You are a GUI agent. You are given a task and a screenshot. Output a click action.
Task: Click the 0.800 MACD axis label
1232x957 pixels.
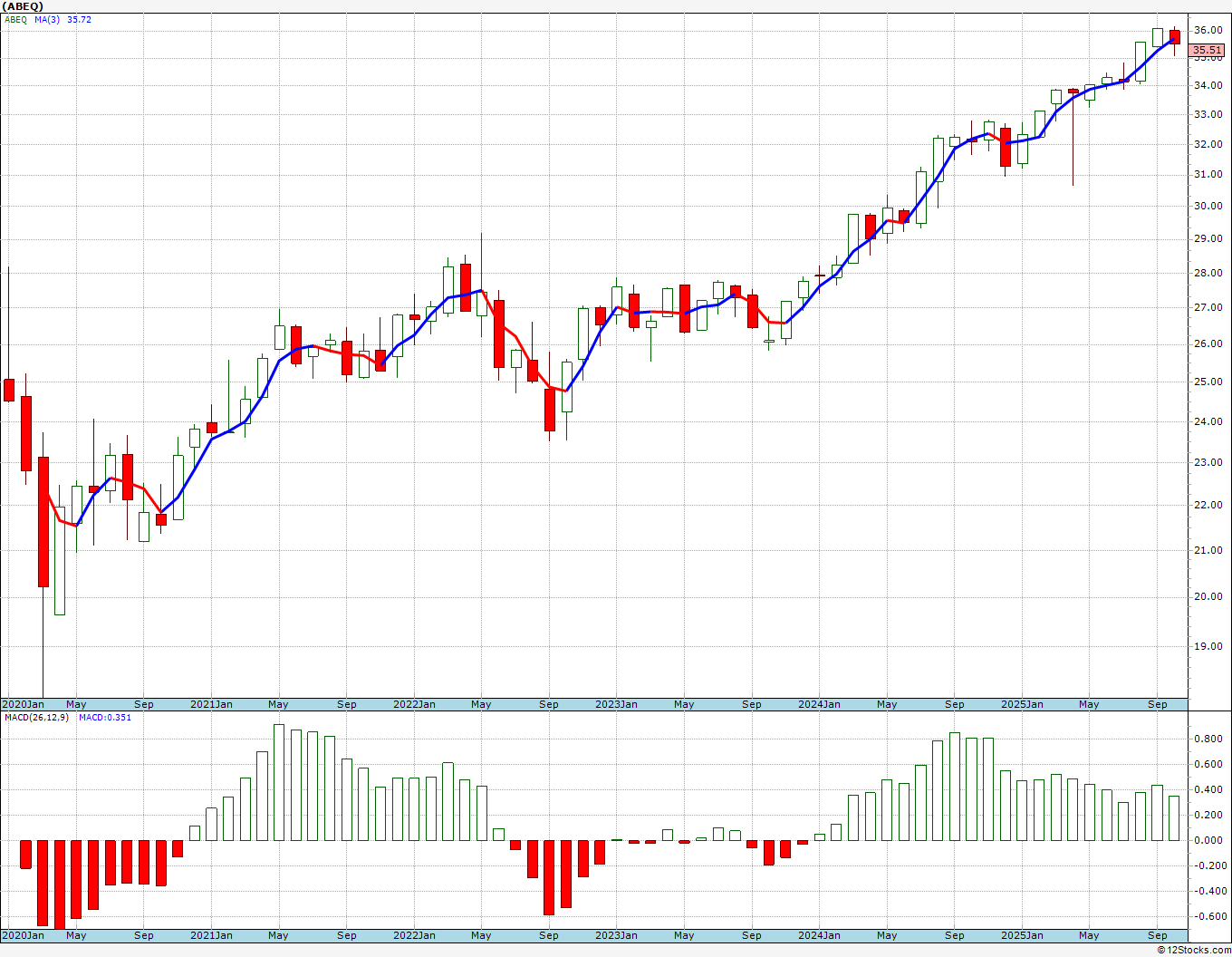[1208, 739]
